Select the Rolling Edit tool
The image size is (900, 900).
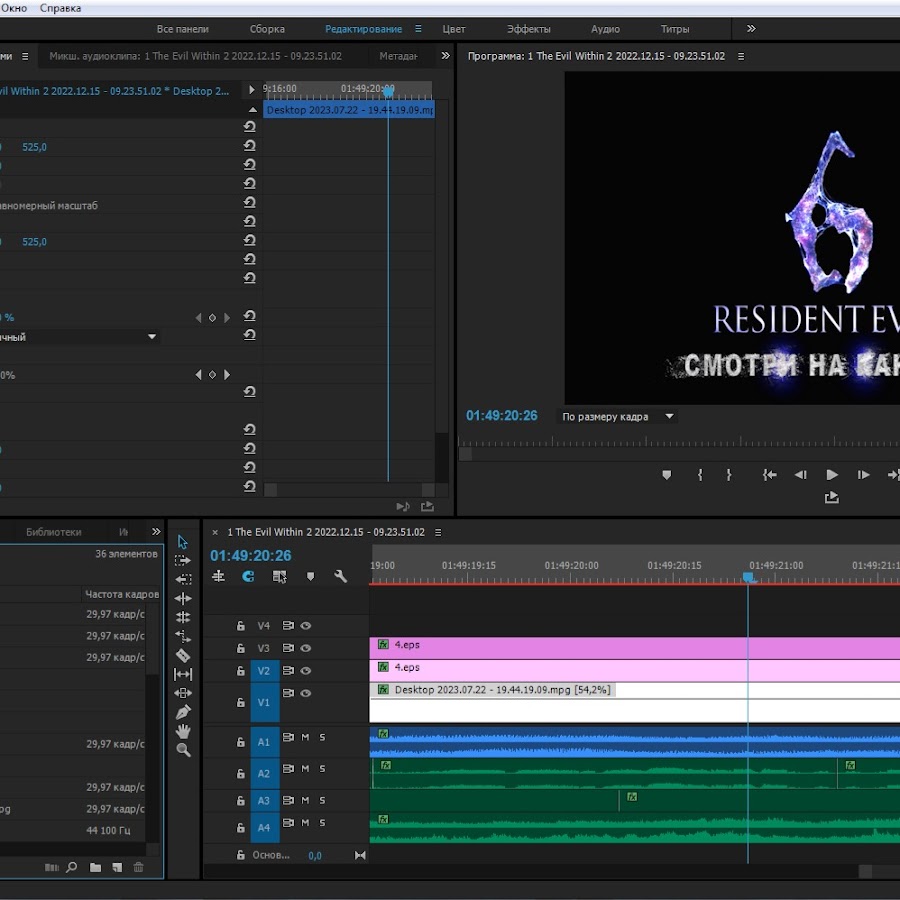coord(183,618)
